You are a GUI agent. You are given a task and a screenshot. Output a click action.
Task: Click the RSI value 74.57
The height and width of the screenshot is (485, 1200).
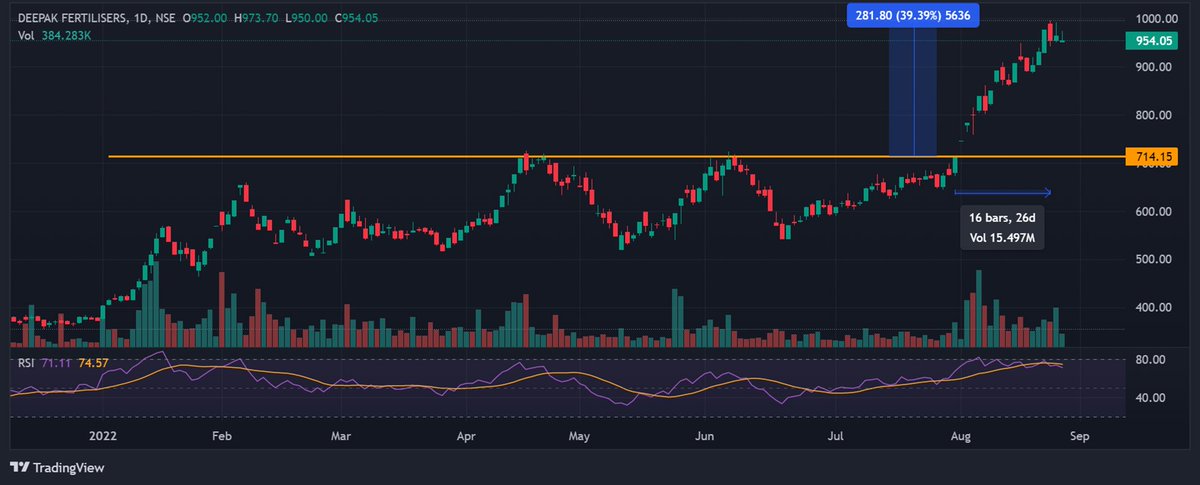tap(95, 362)
